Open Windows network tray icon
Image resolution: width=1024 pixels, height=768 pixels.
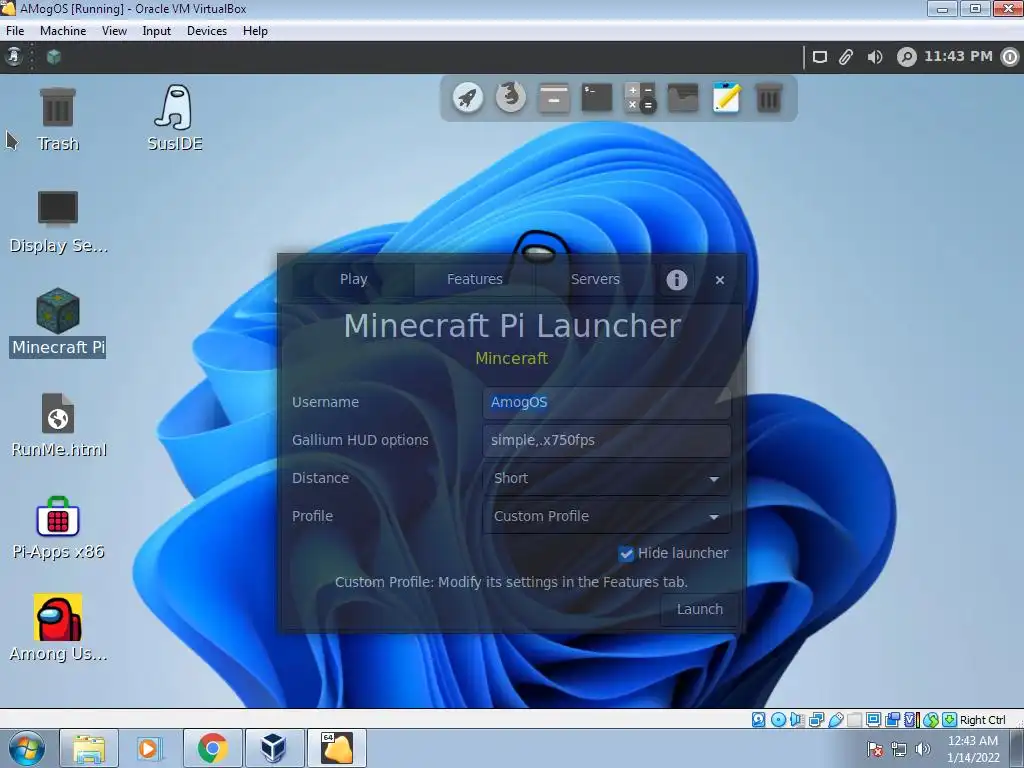pyautogui.click(x=899, y=749)
